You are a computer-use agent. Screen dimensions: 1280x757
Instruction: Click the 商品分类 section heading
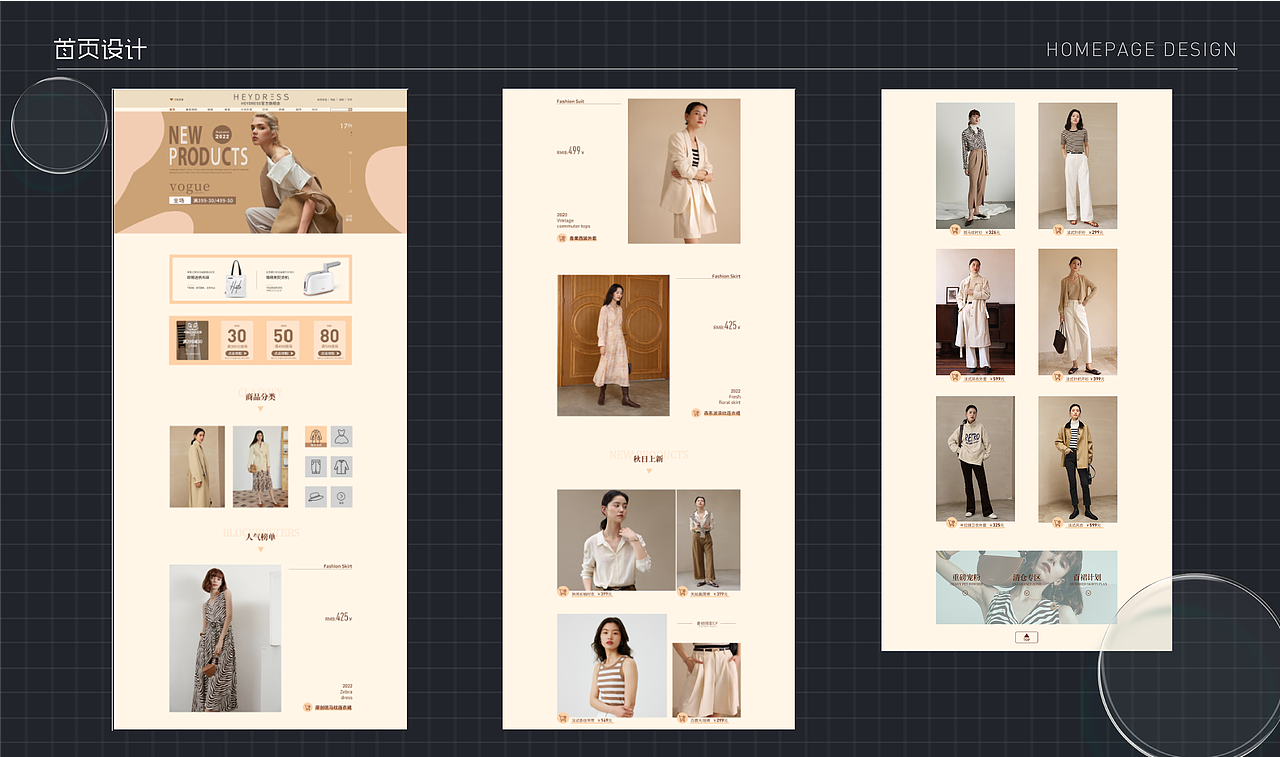pos(260,397)
